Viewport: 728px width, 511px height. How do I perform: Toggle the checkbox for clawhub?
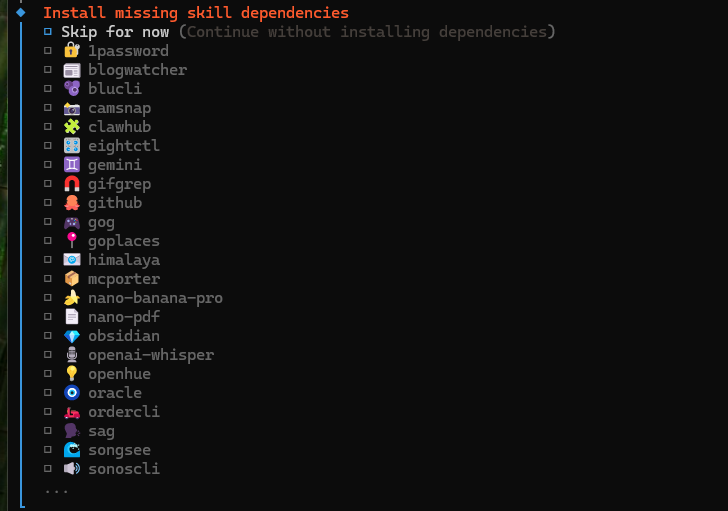[x=47, y=127]
